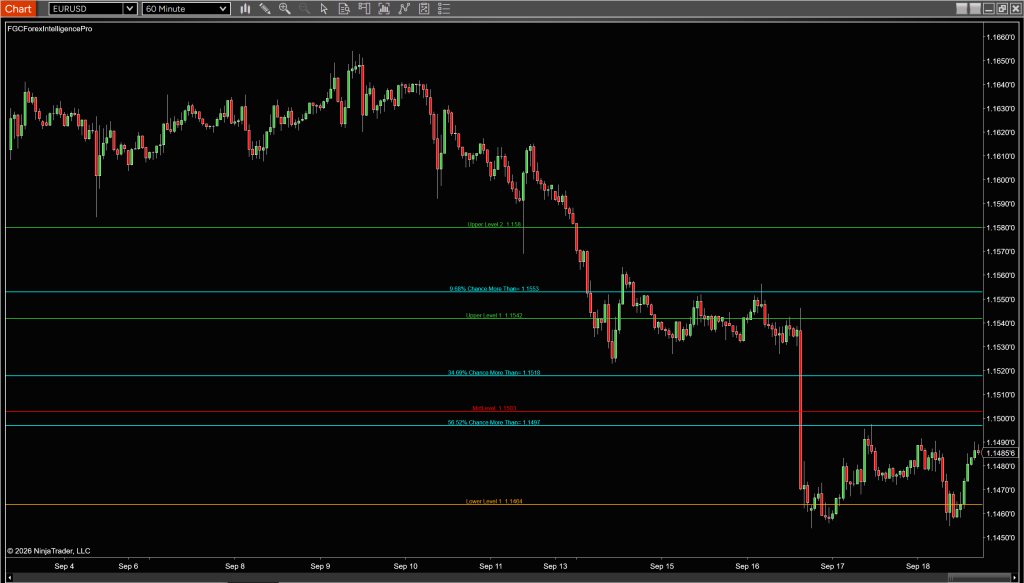
Task: Select the pencil drawing tools icon
Action: pyautogui.click(x=264, y=8)
